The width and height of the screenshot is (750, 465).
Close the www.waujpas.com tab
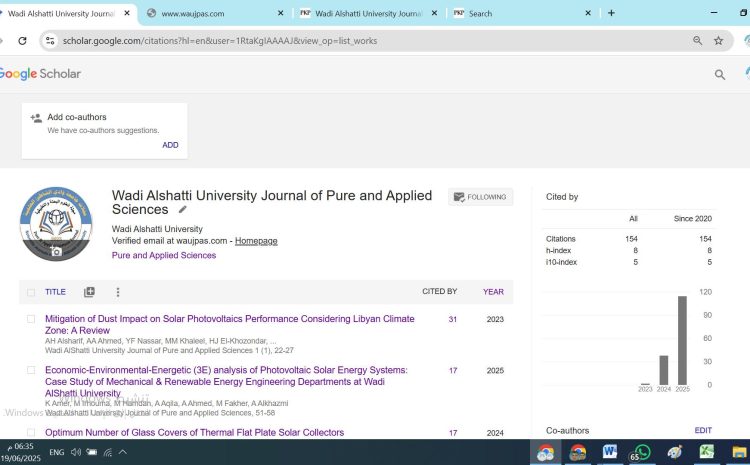[281, 13]
